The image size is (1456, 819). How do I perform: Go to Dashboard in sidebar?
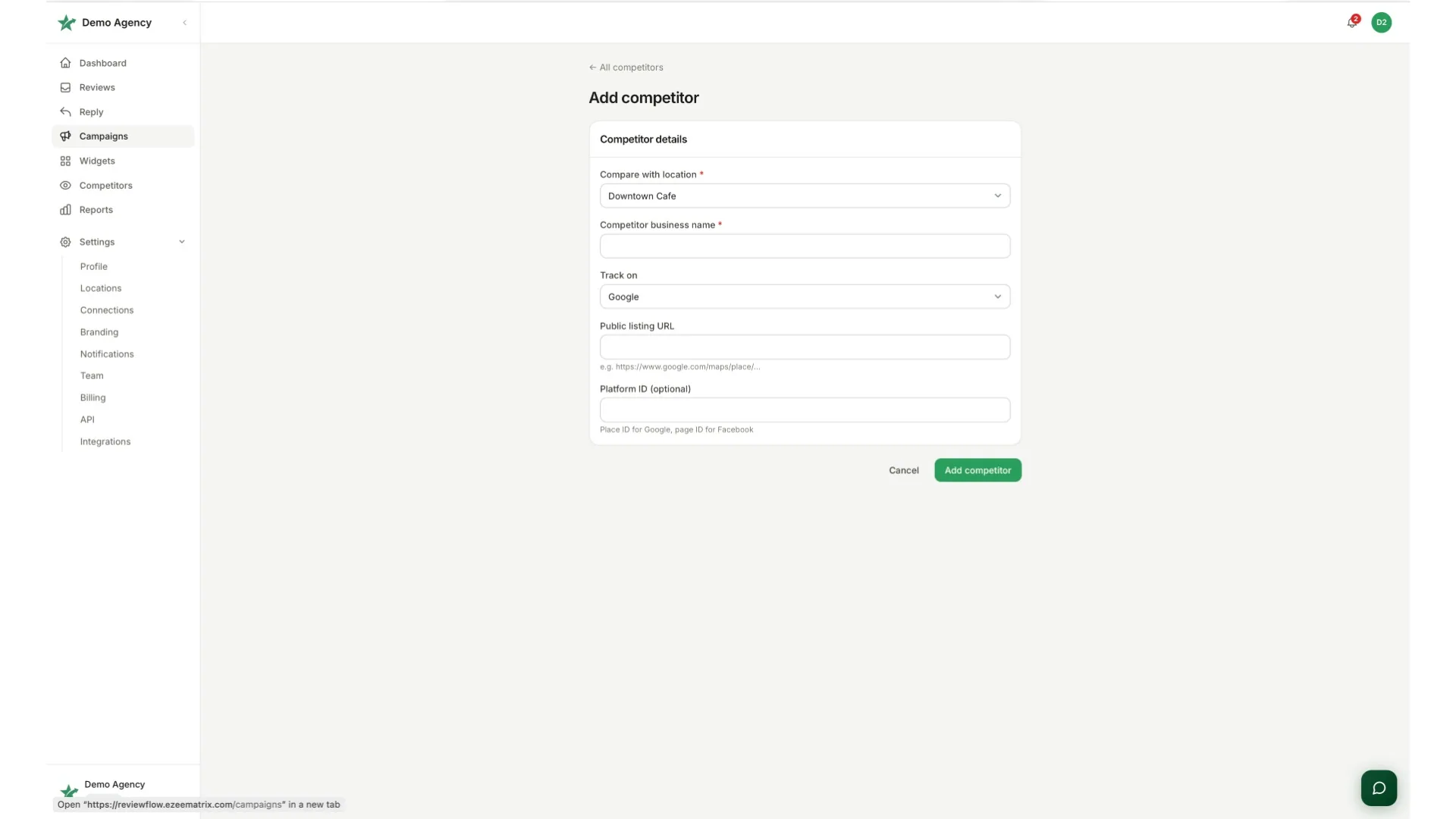[x=123, y=63]
